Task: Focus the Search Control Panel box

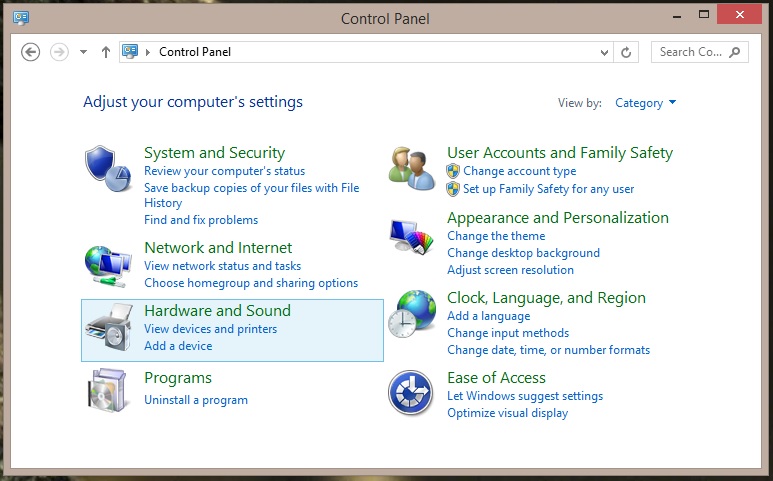Action: point(700,52)
